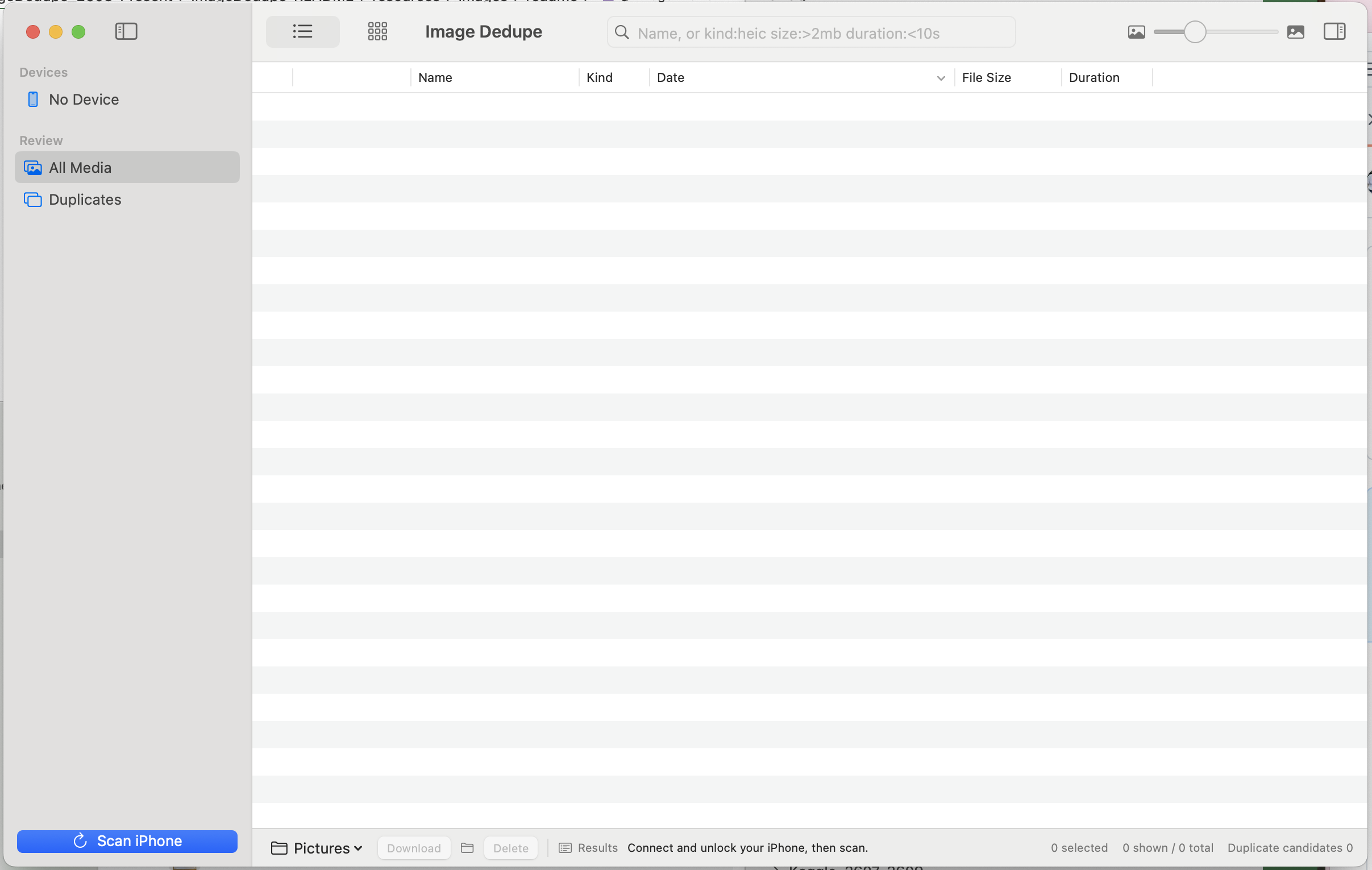Click the Review section header
The image size is (1372, 870).
41,140
